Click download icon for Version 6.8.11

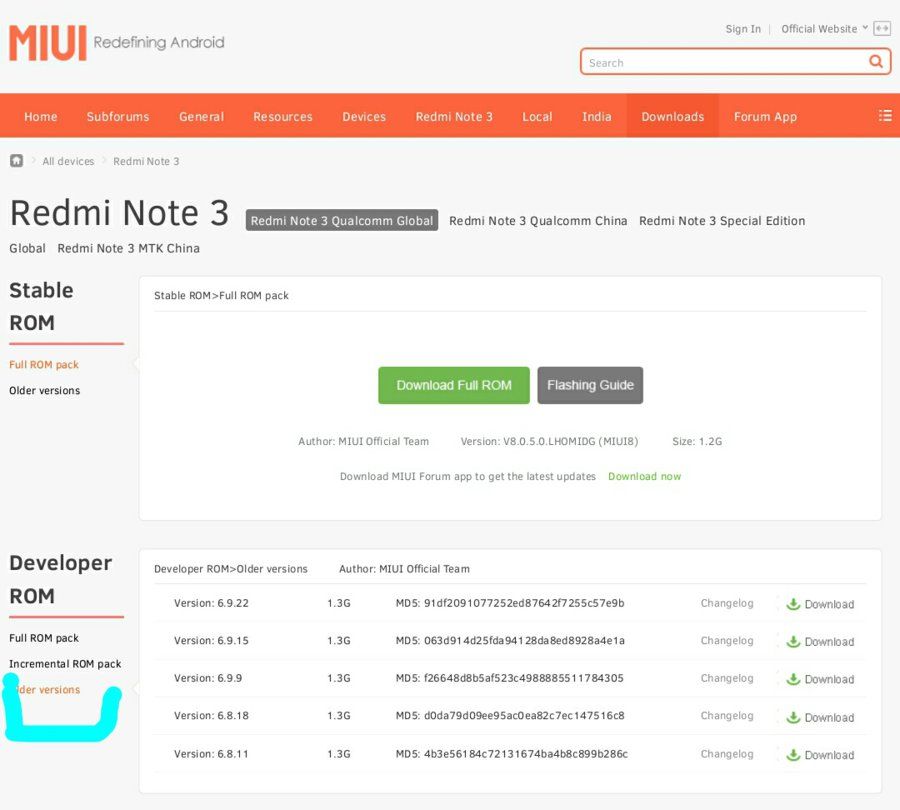tap(793, 754)
